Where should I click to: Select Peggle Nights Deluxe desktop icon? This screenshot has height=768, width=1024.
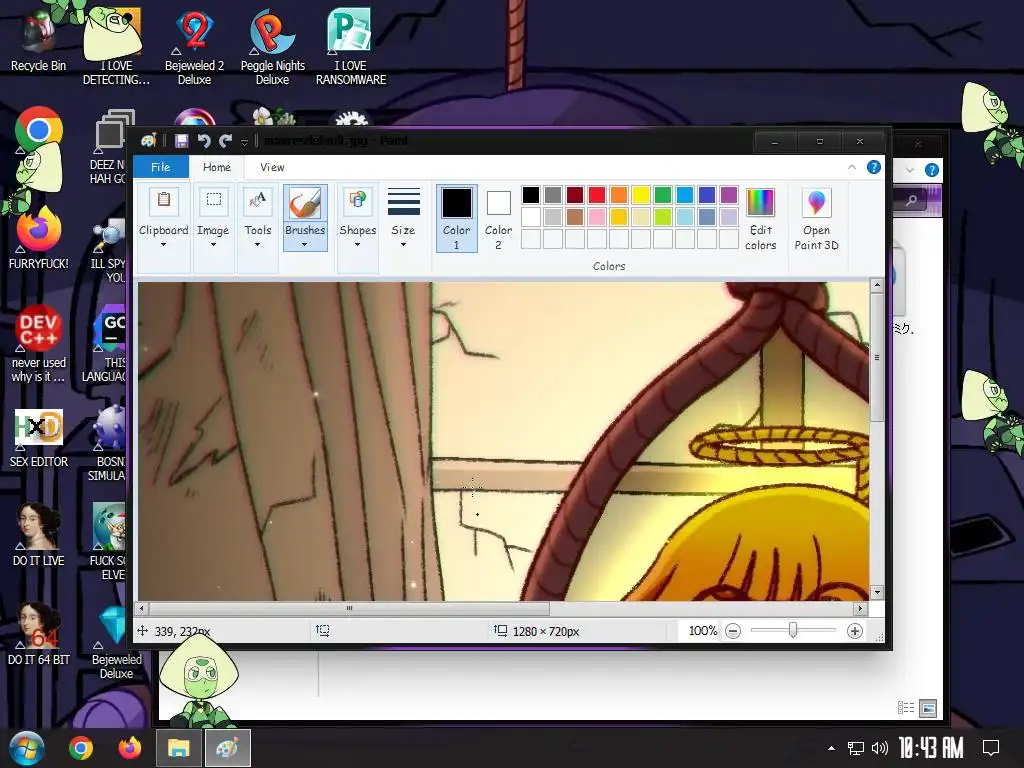[x=272, y=46]
